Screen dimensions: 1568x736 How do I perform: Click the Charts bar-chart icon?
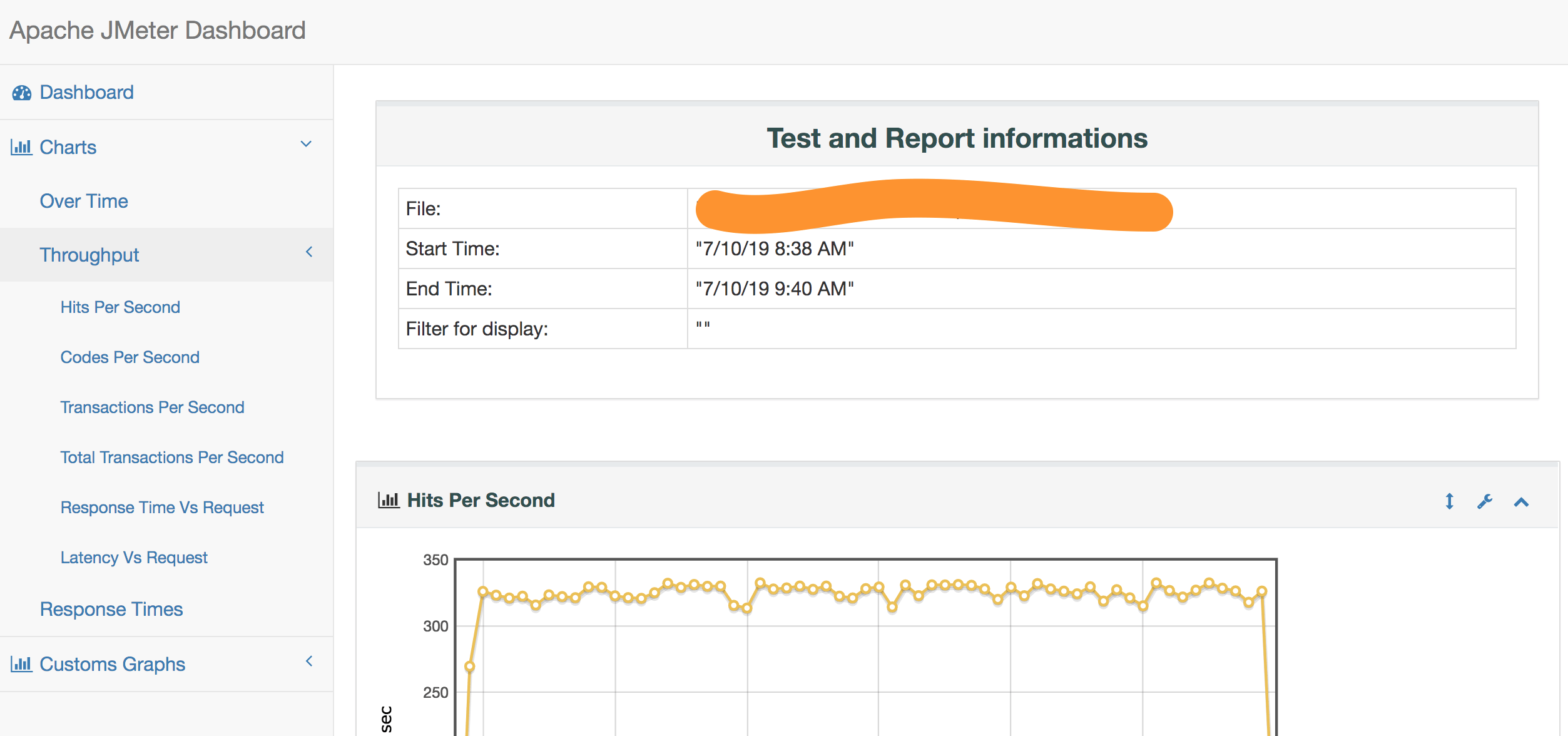tap(21, 148)
